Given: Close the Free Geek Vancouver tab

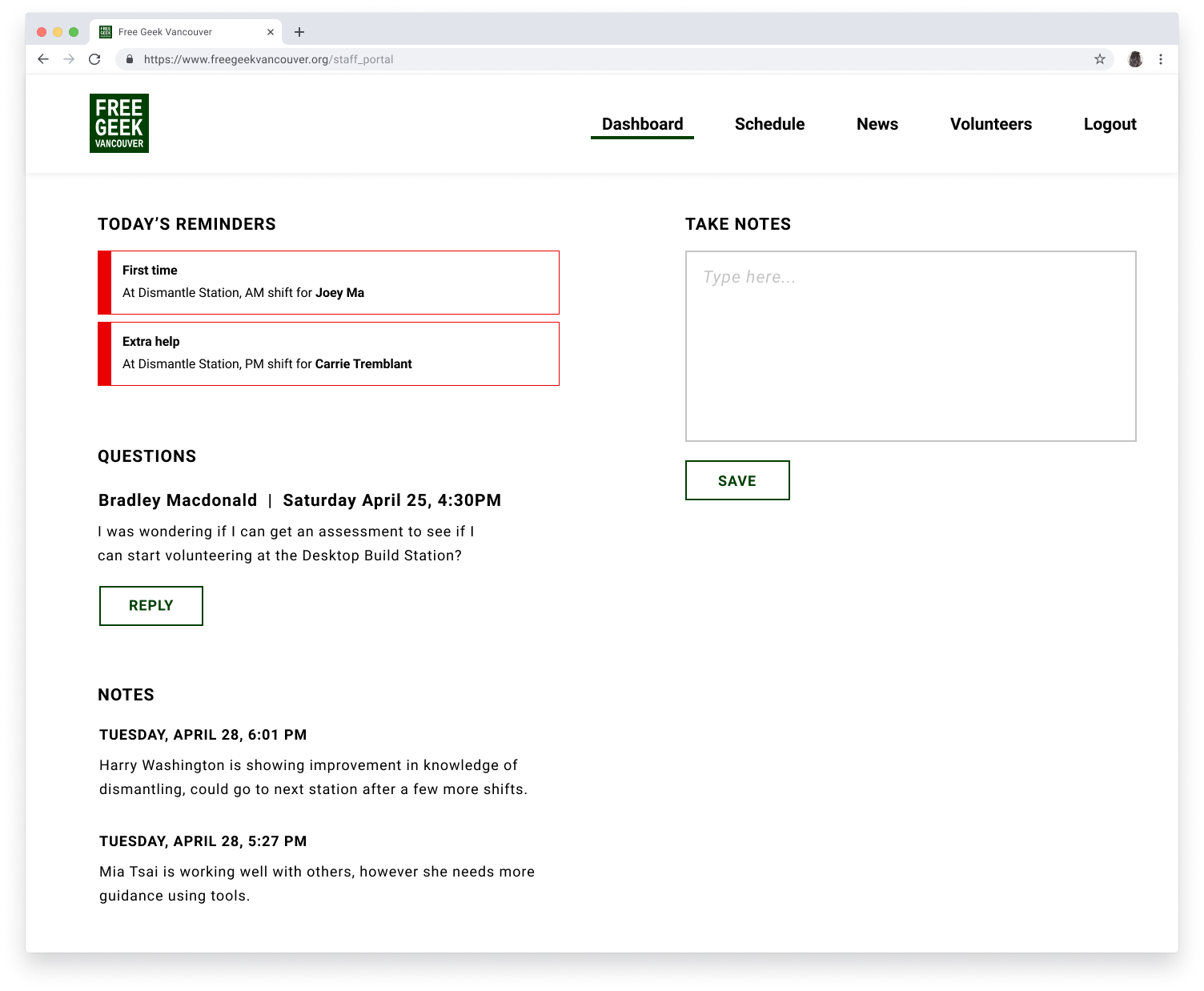Looking at the screenshot, I should [271, 32].
